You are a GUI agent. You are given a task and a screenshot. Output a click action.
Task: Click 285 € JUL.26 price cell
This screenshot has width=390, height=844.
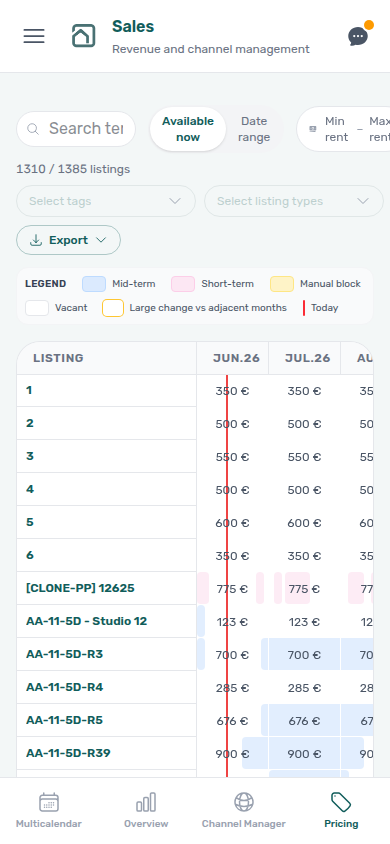[x=304, y=687]
